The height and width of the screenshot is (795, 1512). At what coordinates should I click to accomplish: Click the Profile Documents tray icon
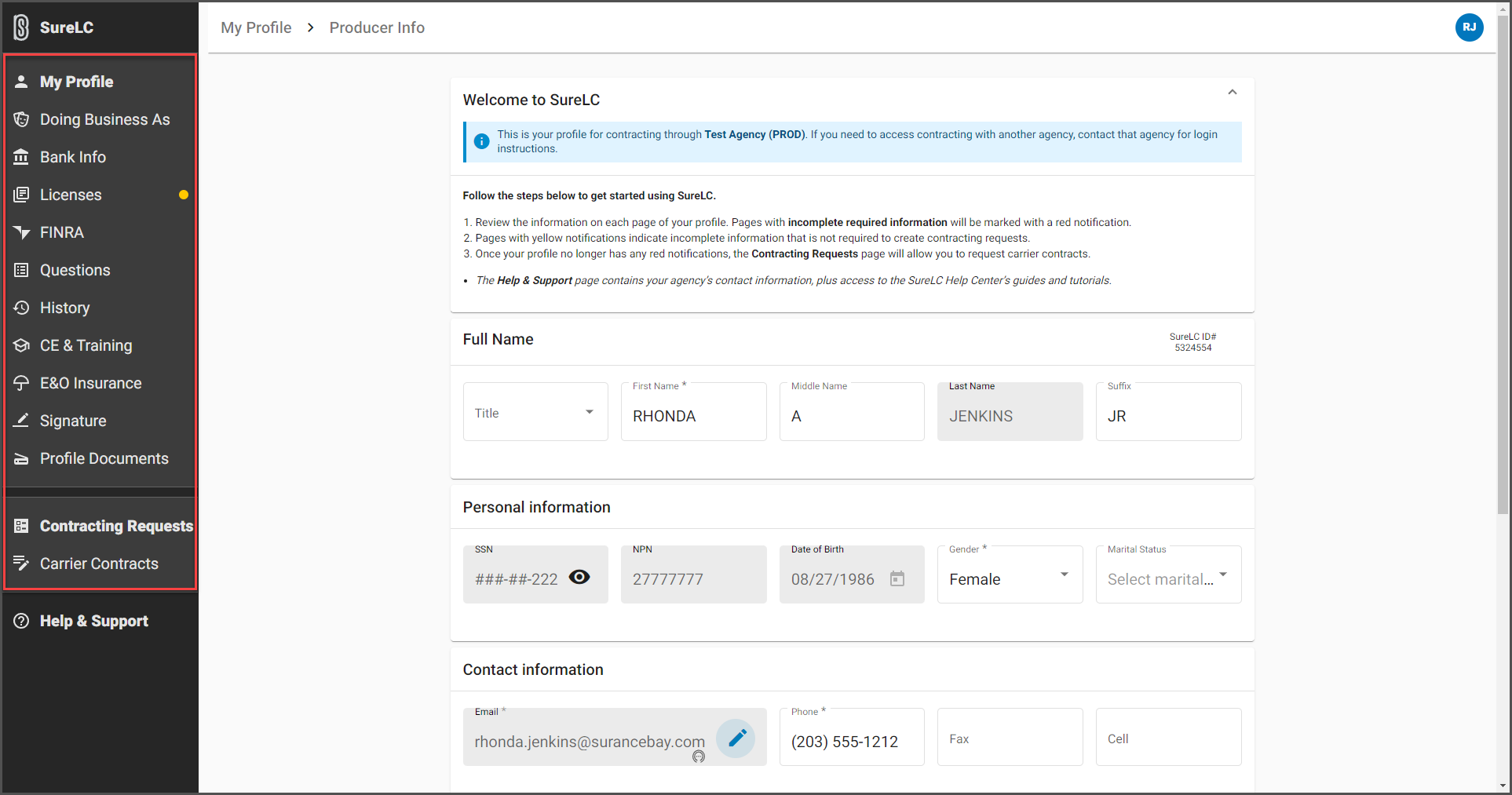click(x=21, y=458)
